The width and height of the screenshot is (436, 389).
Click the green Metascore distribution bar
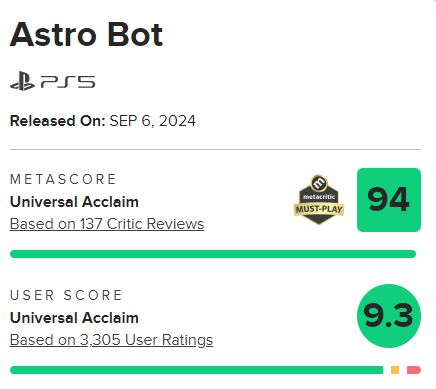tap(213, 254)
